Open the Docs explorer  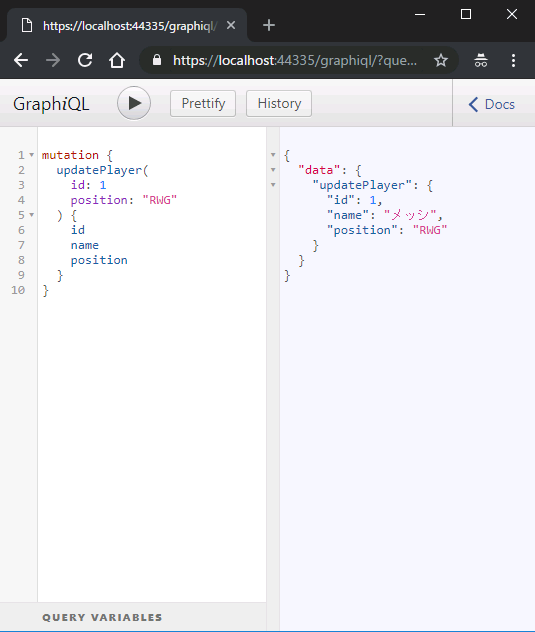(x=491, y=104)
